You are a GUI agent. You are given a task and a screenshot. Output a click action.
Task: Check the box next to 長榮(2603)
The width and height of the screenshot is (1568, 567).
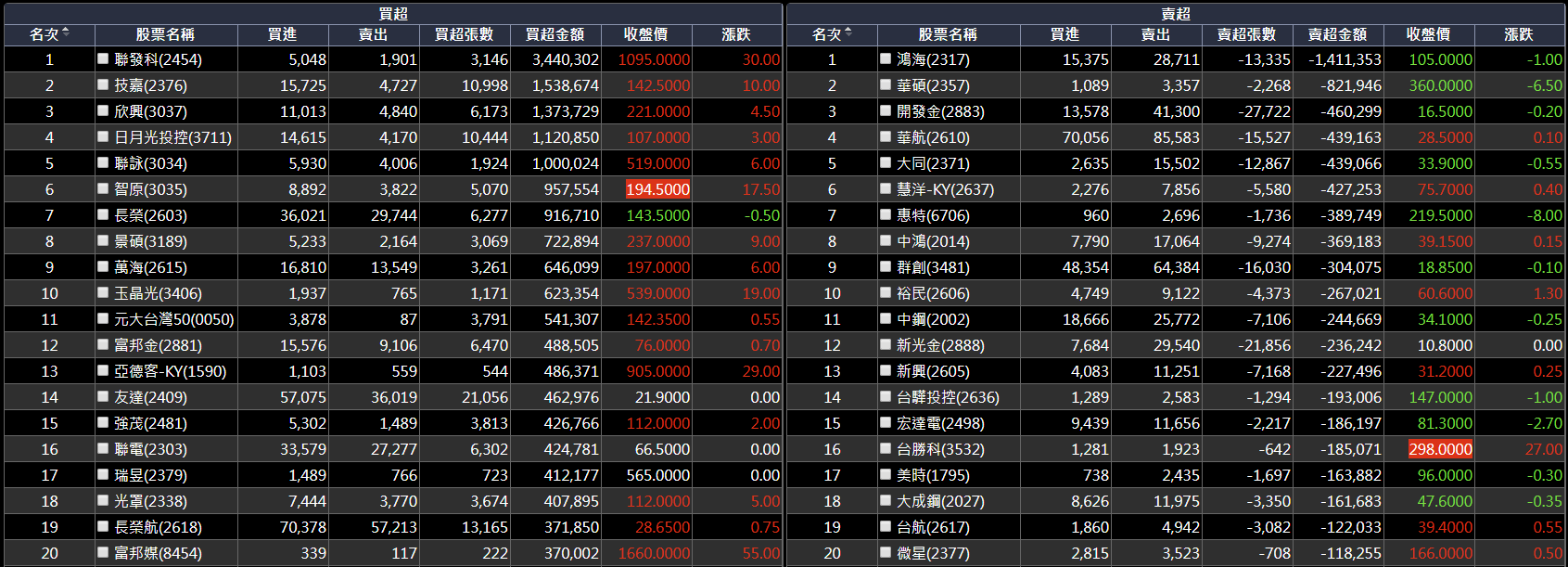click(x=103, y=214)
